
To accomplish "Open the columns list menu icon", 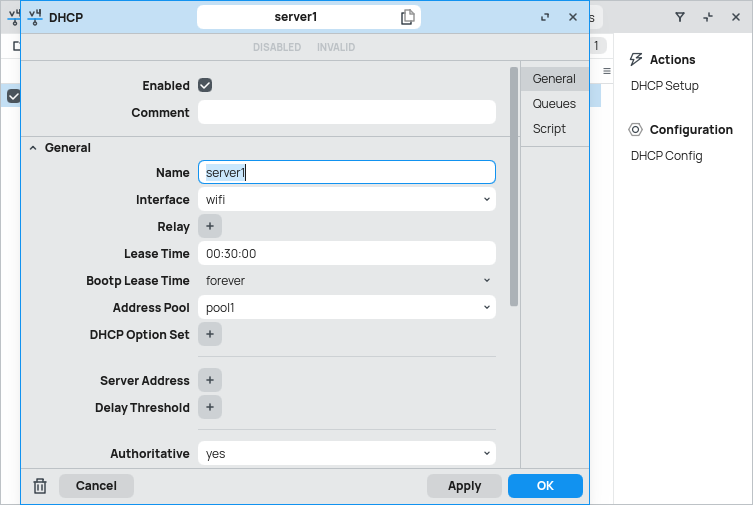I will tap(607, 71).
